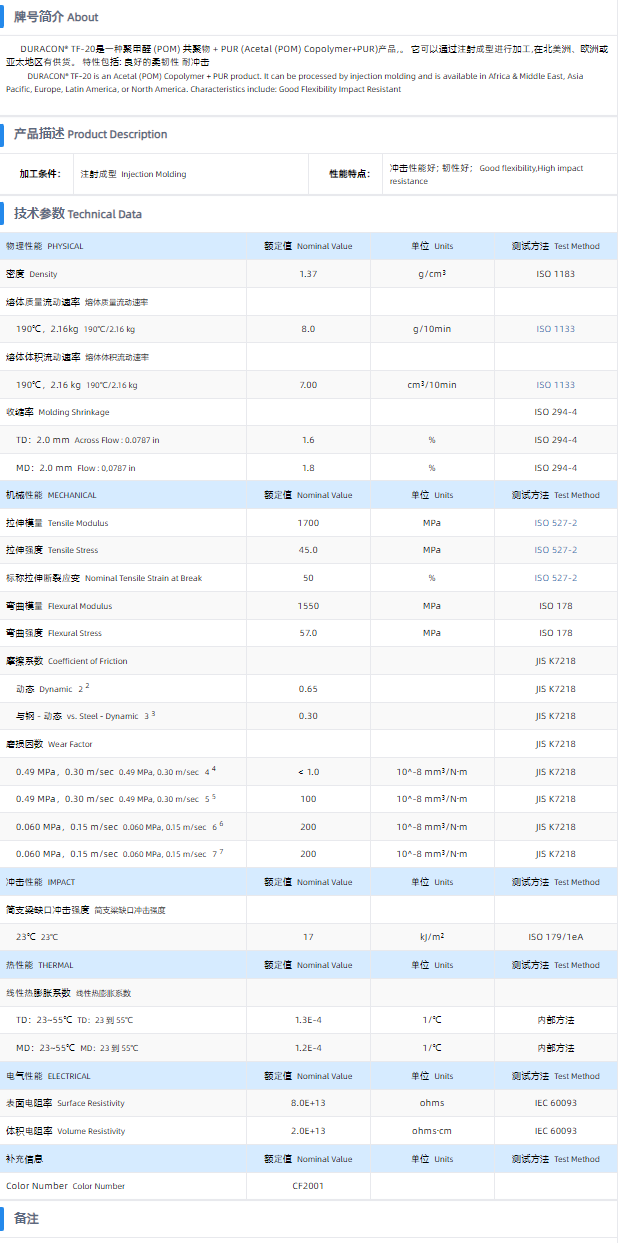Click the Technical Data section heading
This screenshot has width=618, height=1243.
coord(78,213)
